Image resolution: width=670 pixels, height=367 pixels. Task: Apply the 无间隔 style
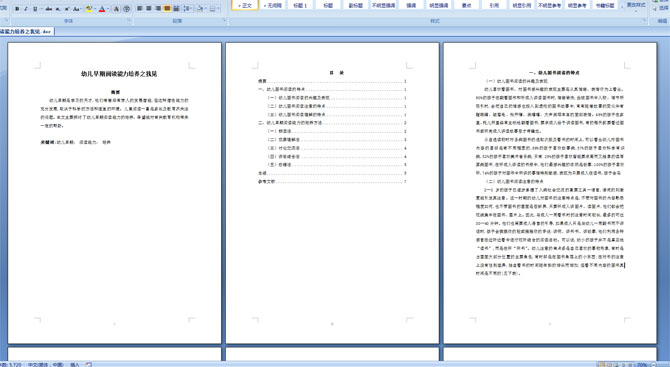(x=273, y=5)
